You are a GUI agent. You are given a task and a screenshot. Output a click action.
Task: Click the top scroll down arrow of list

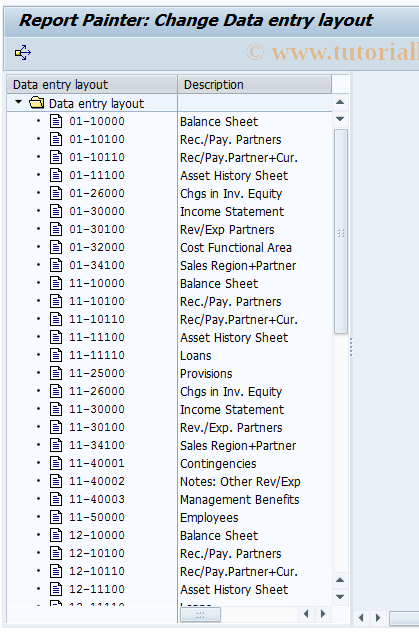[x=340, y=119]
